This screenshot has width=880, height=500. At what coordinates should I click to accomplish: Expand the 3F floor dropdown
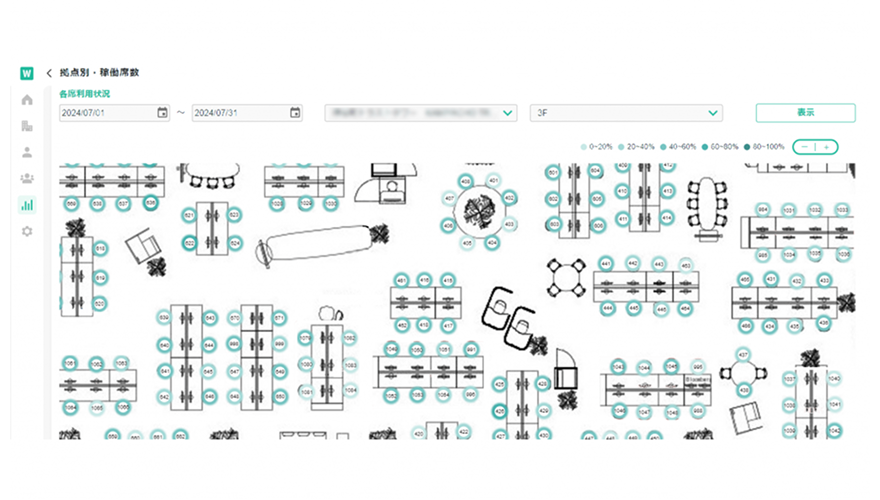(x=713, y=113)
